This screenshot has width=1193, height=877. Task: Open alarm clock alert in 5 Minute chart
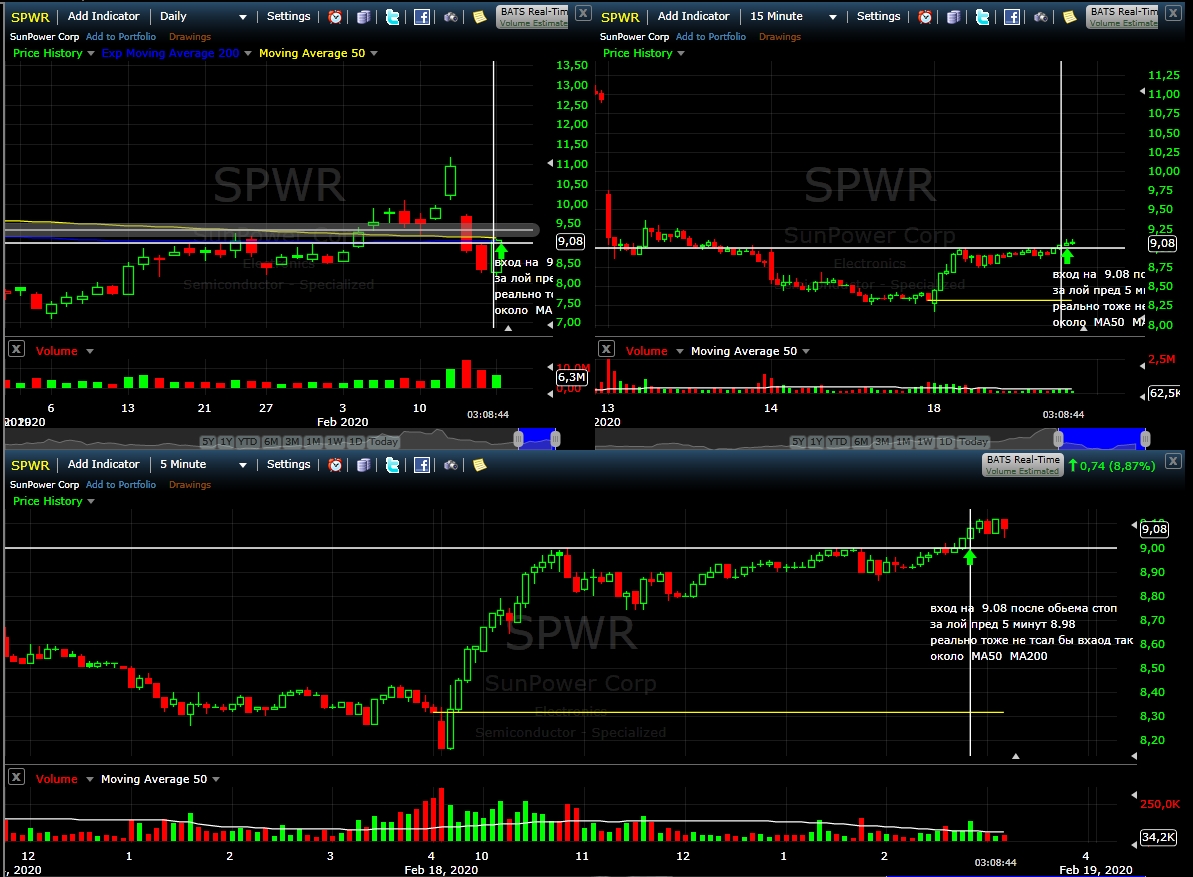(x=335, y=465)
